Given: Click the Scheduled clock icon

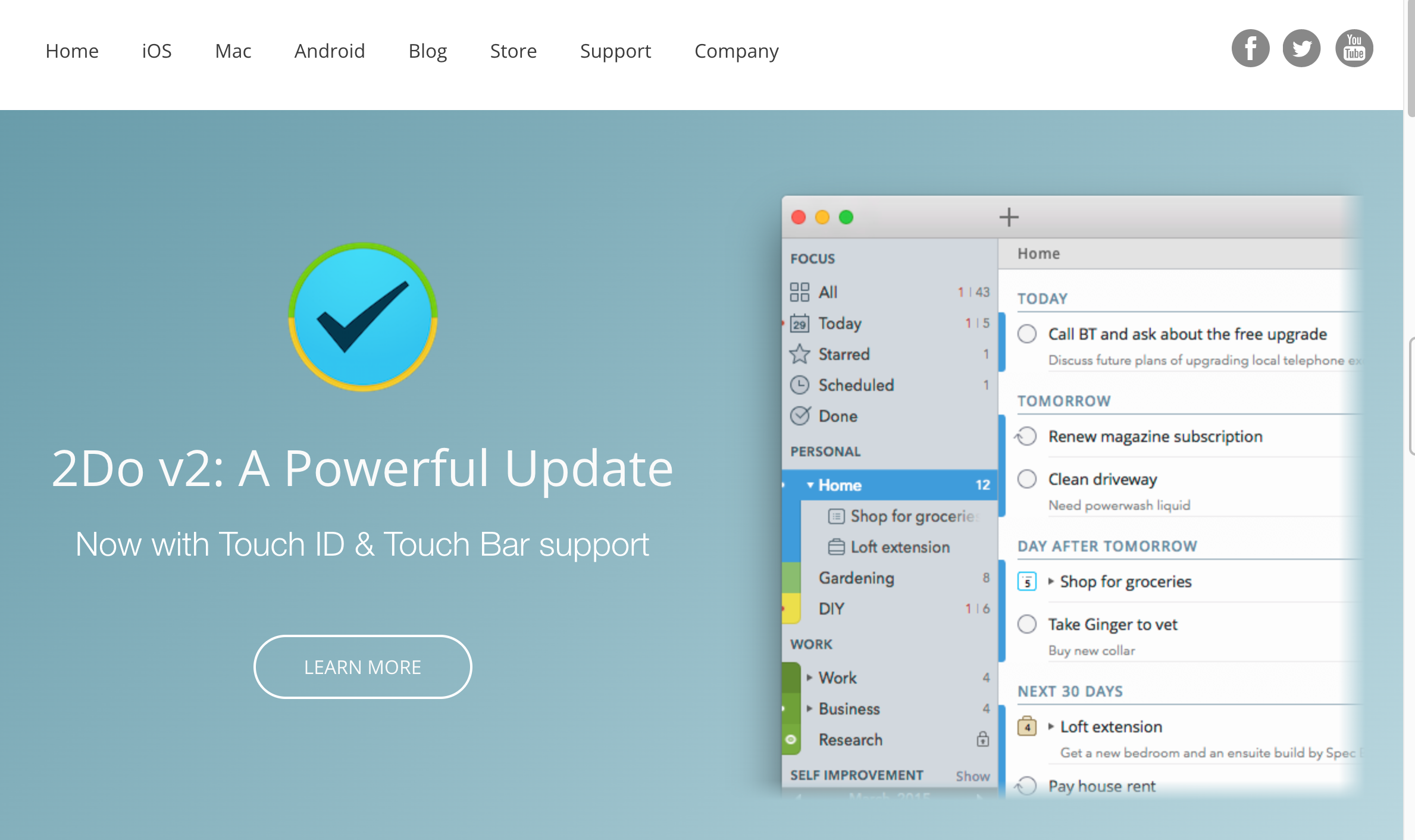Looking at the screenshot, I should coord(799,385).
